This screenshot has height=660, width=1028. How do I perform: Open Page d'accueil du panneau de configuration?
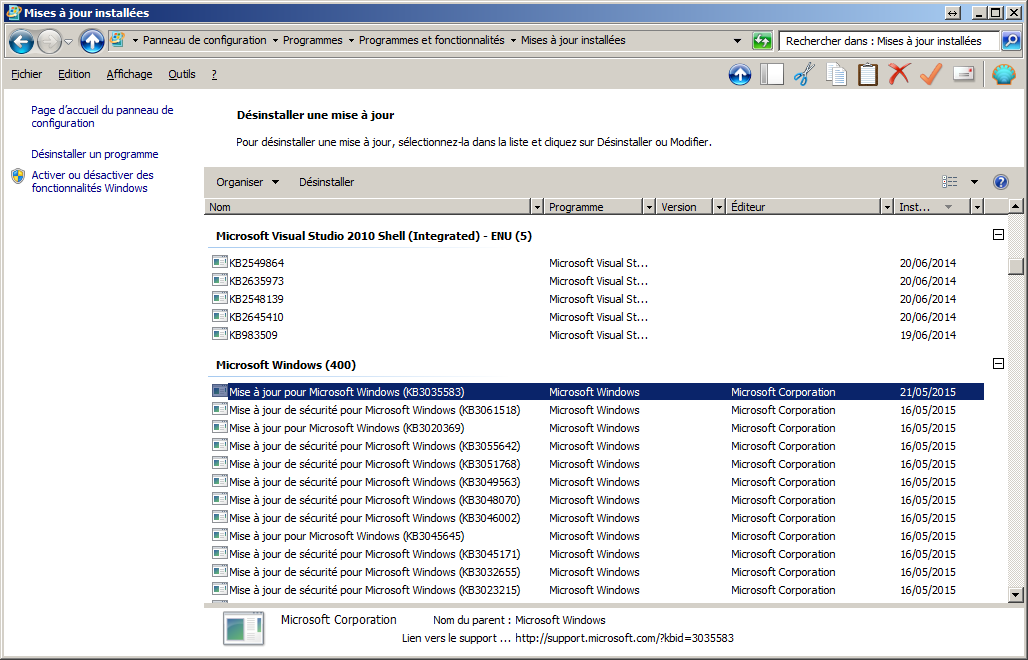(x=102, y=117)
